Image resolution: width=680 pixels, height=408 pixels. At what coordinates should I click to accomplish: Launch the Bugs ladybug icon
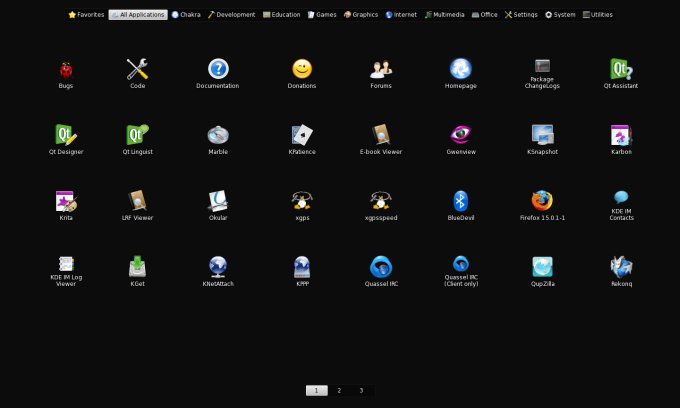tap(66, 69)
